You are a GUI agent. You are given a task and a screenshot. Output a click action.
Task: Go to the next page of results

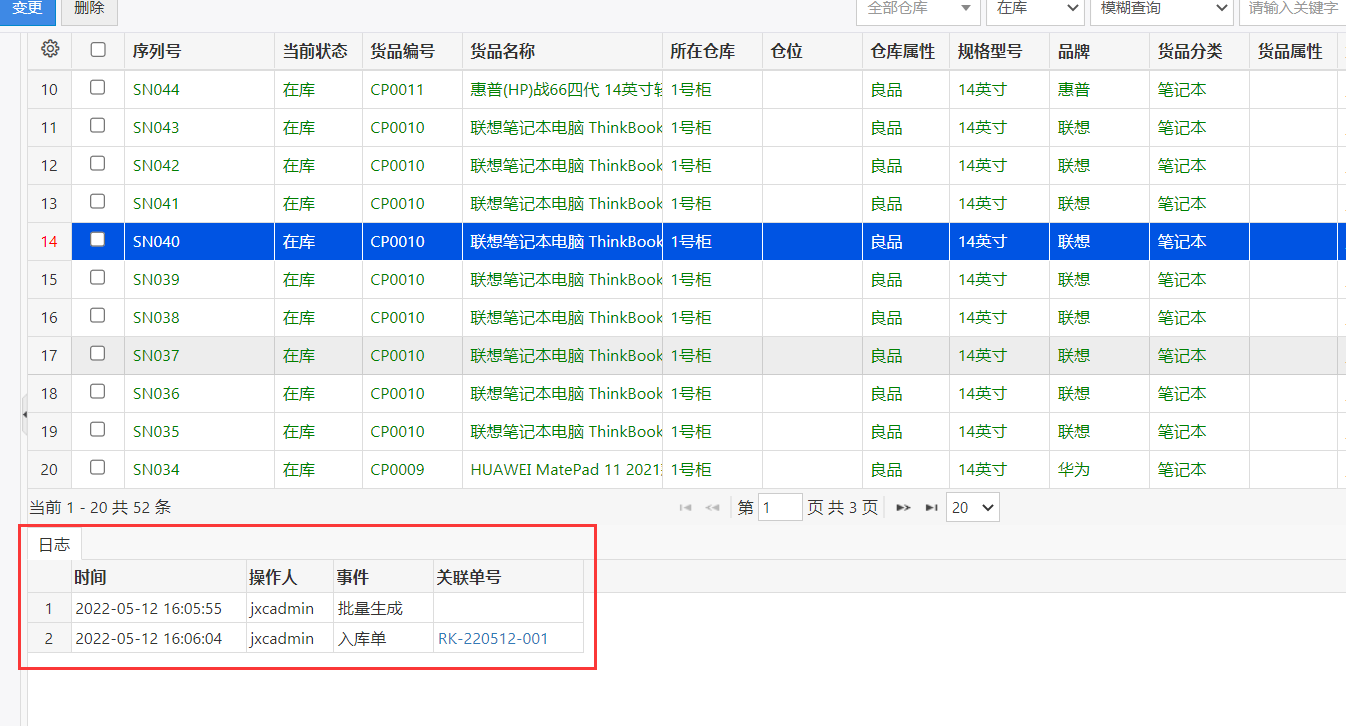pos(903,508)
